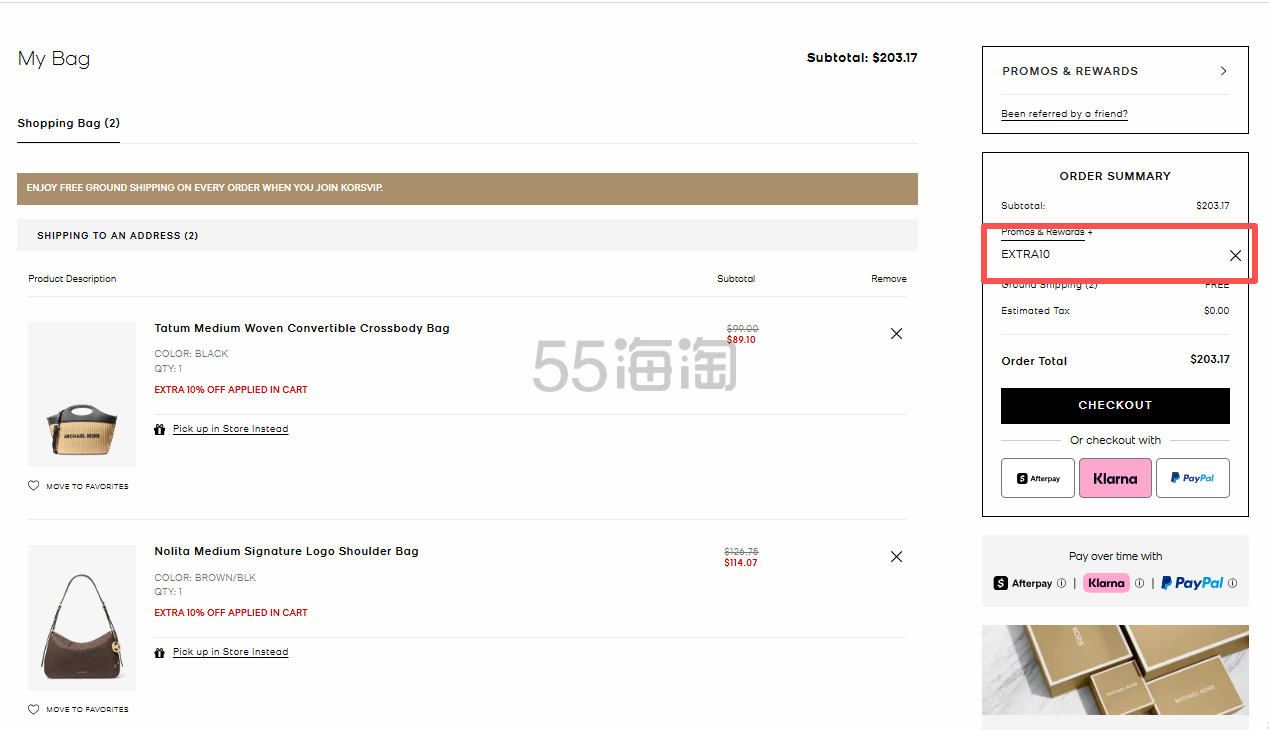This screenshot has height=730, width=1269.
Task: Click 'COLOR: BROWN/BLK' text
Action: click(205, 577)
